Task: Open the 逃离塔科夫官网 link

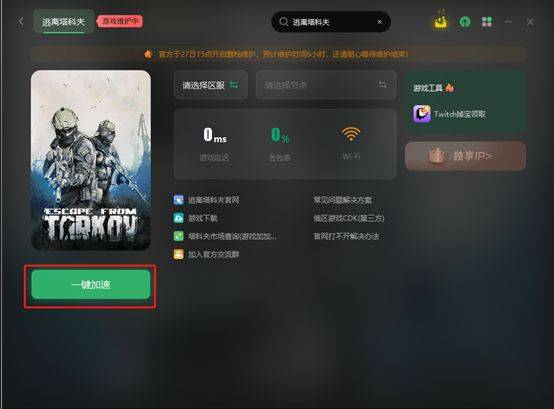Action: [x=213, y=200]
